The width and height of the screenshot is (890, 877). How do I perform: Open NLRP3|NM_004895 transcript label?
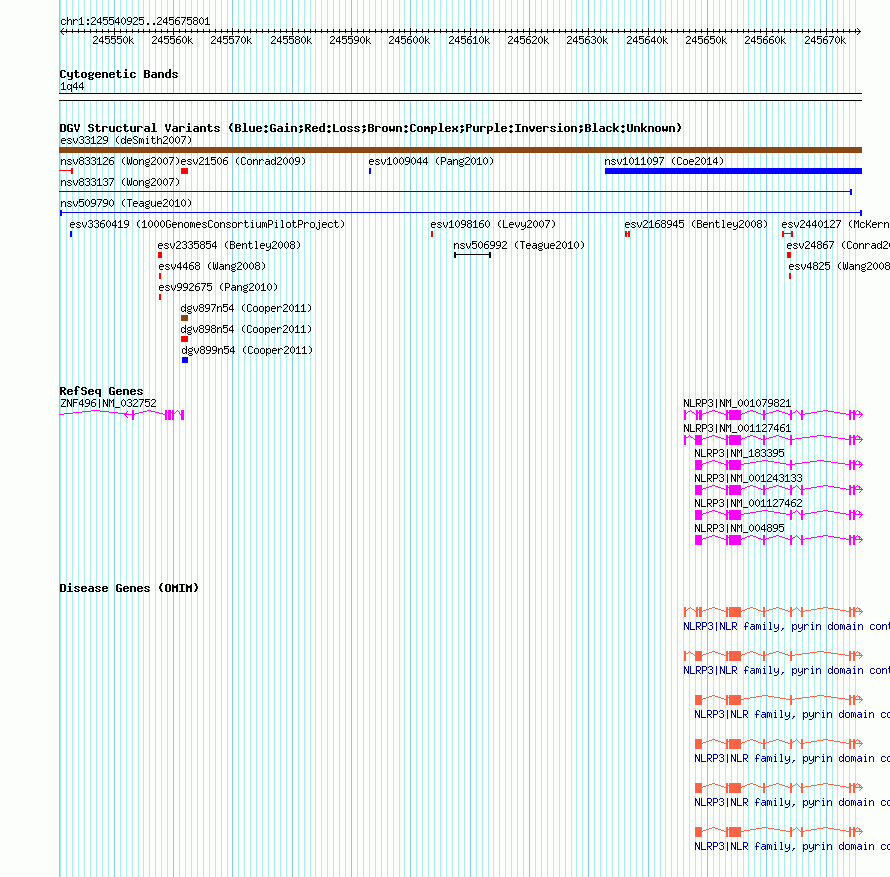(x=740, y=528)
